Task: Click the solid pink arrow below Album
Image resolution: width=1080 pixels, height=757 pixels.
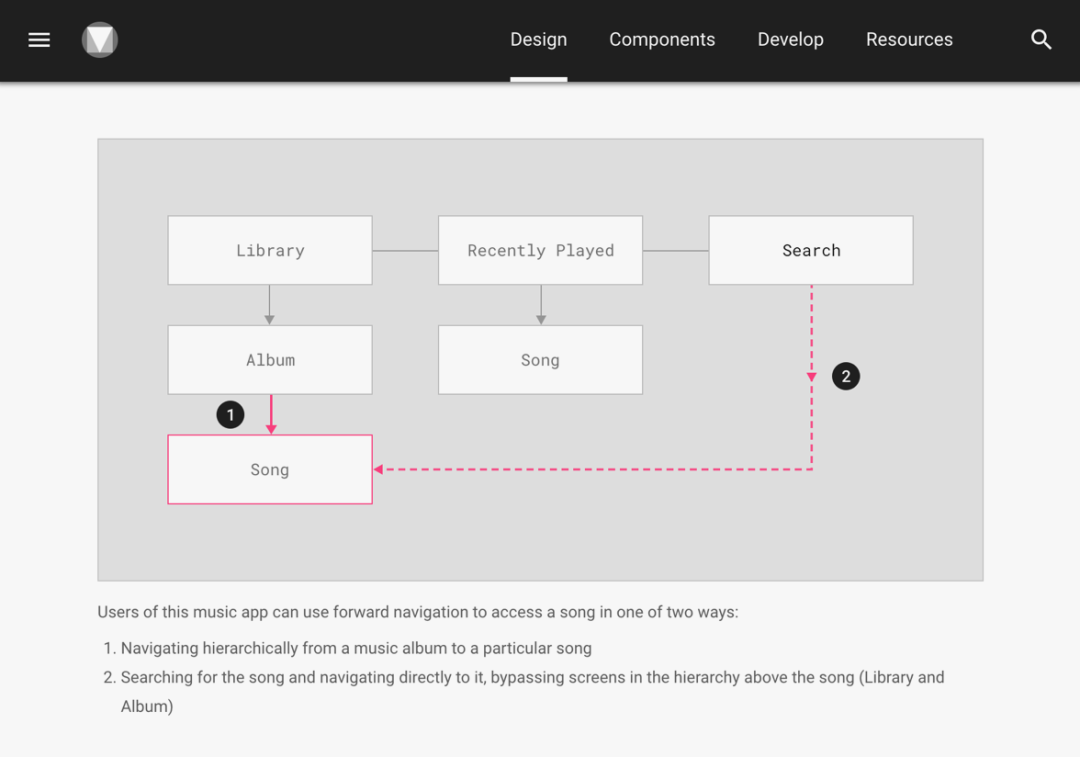Action: click(x=271, y=414)
